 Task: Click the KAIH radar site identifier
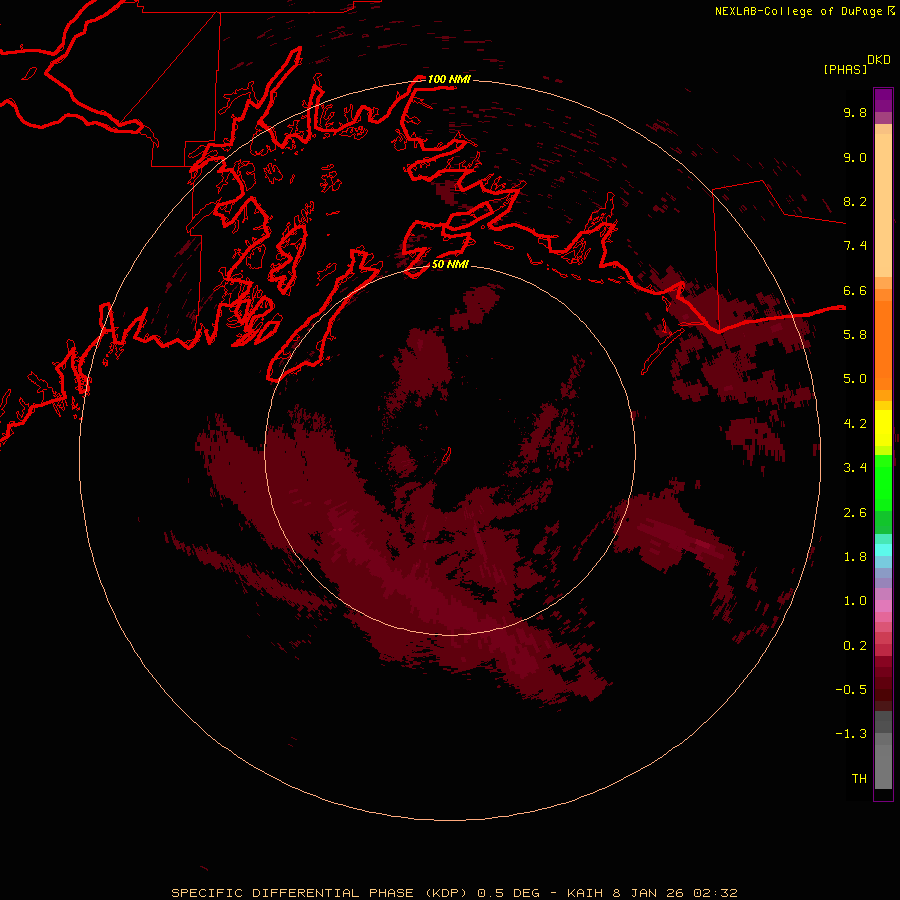coord(585,893)
